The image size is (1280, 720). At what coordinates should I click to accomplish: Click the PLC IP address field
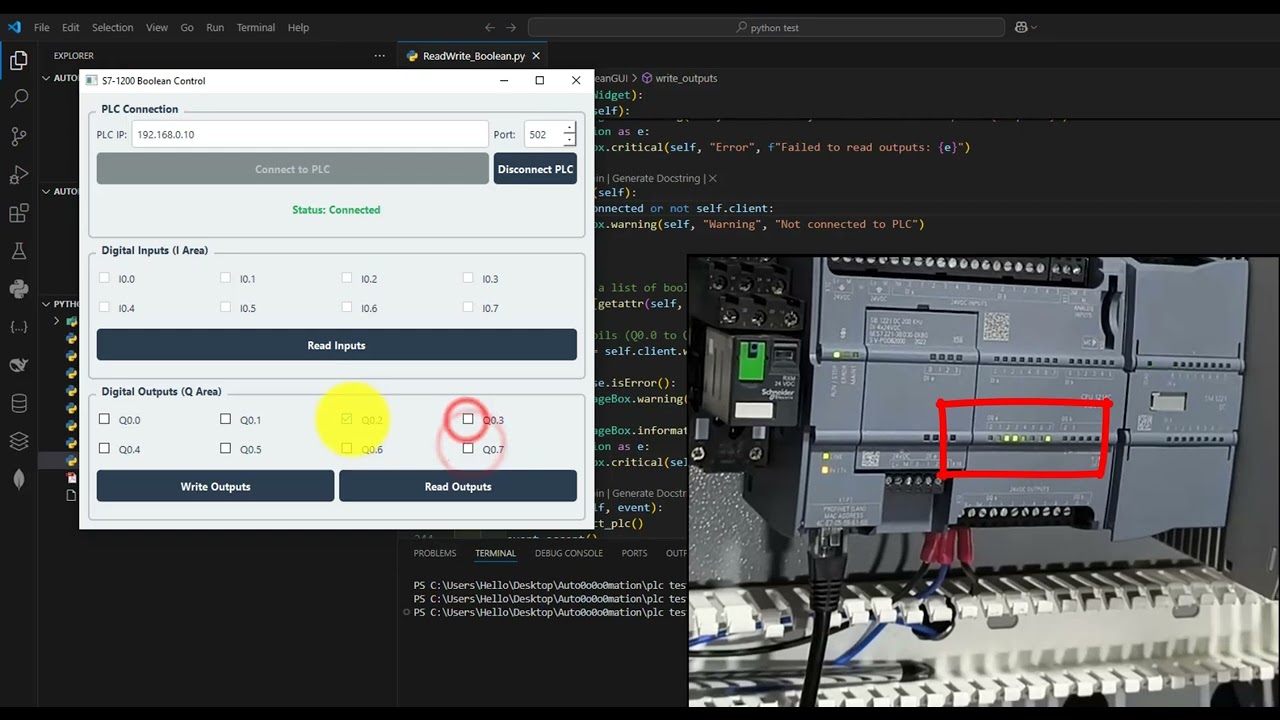[x=310, y=134]
